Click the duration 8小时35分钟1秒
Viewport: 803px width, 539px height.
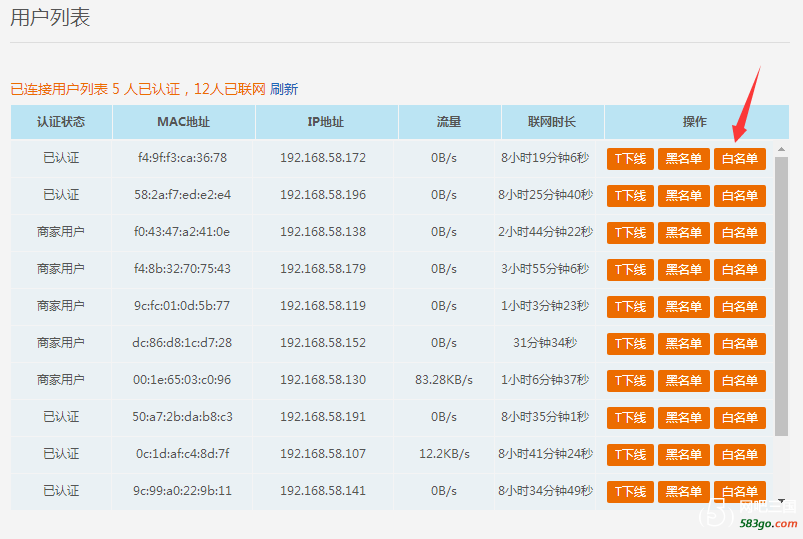tap(545, 417)
